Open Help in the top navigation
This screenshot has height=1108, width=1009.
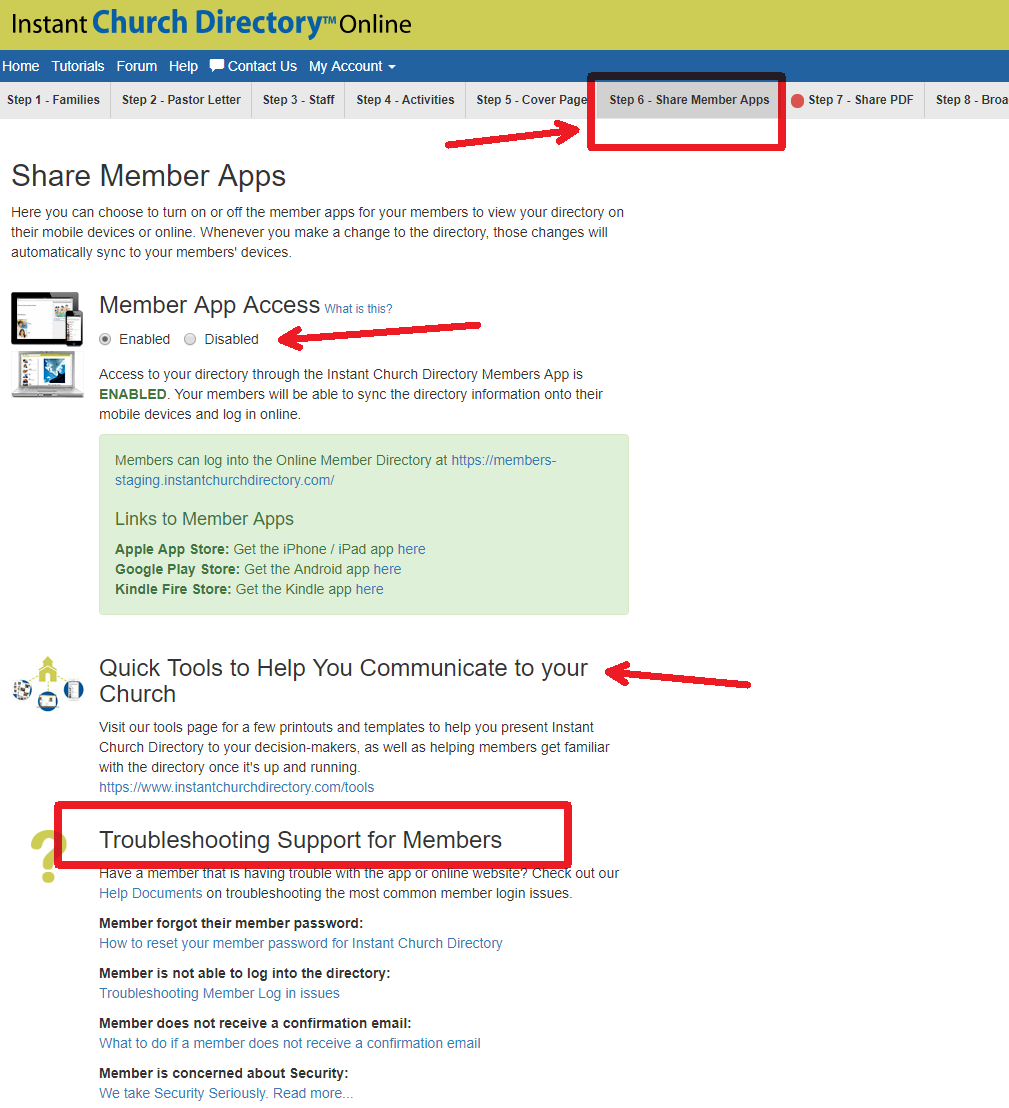(183, 66)
